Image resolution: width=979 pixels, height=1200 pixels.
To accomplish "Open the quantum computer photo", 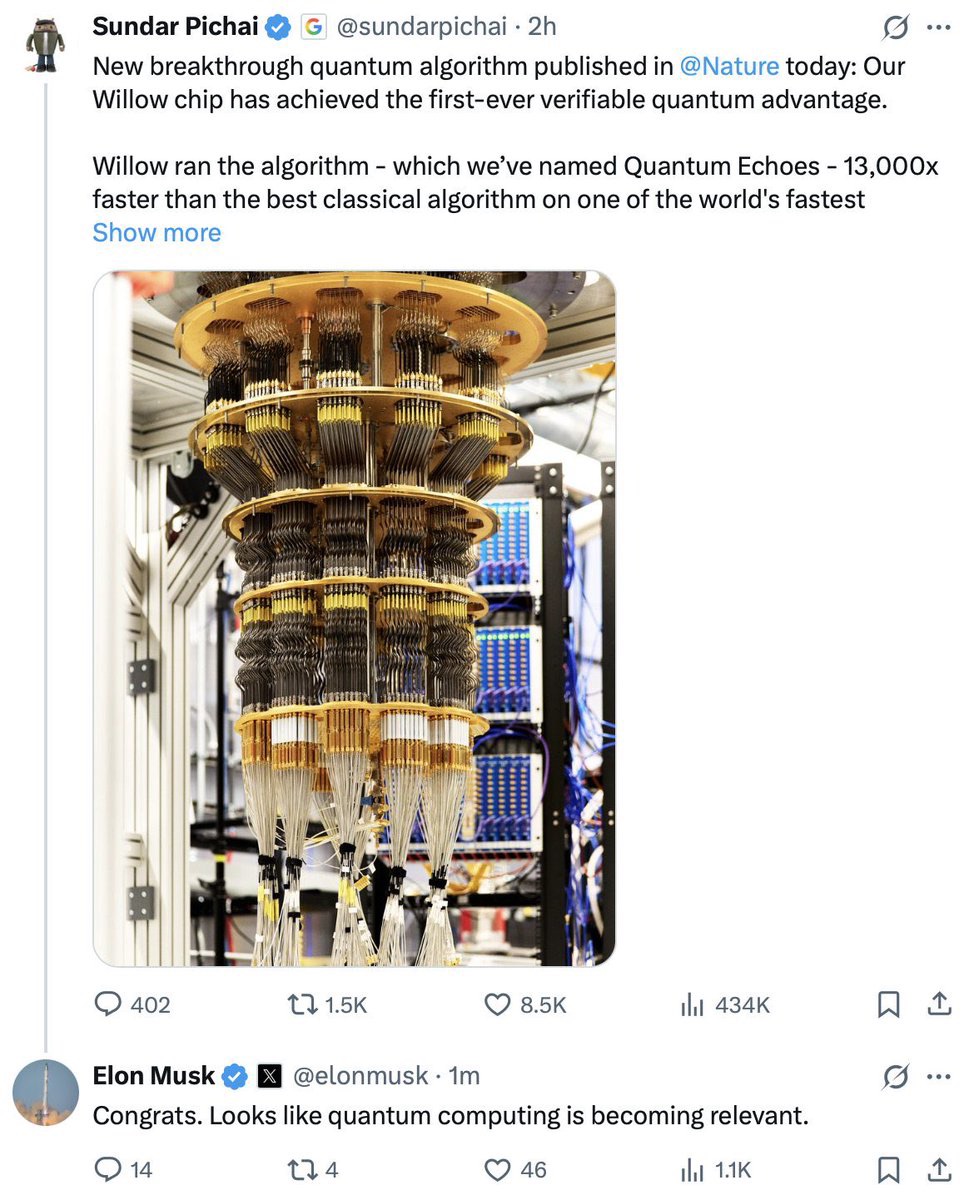I will pyautogui.click(x=354, y=618).
